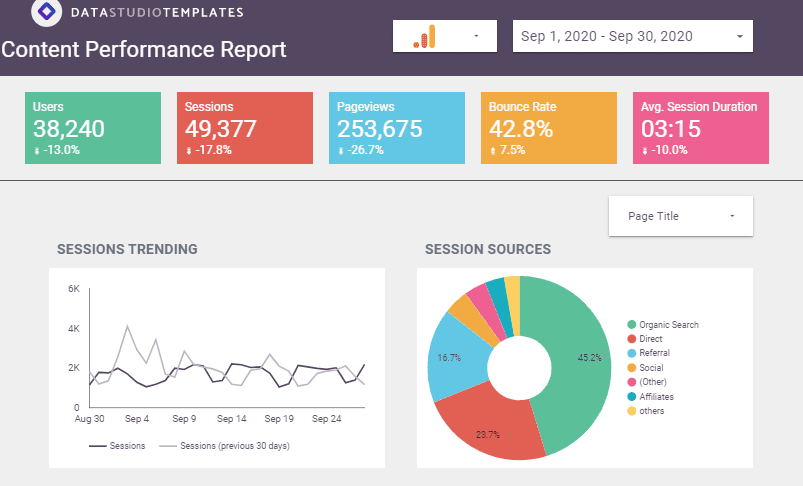Click the SESSION SOURCES heading

488,249
